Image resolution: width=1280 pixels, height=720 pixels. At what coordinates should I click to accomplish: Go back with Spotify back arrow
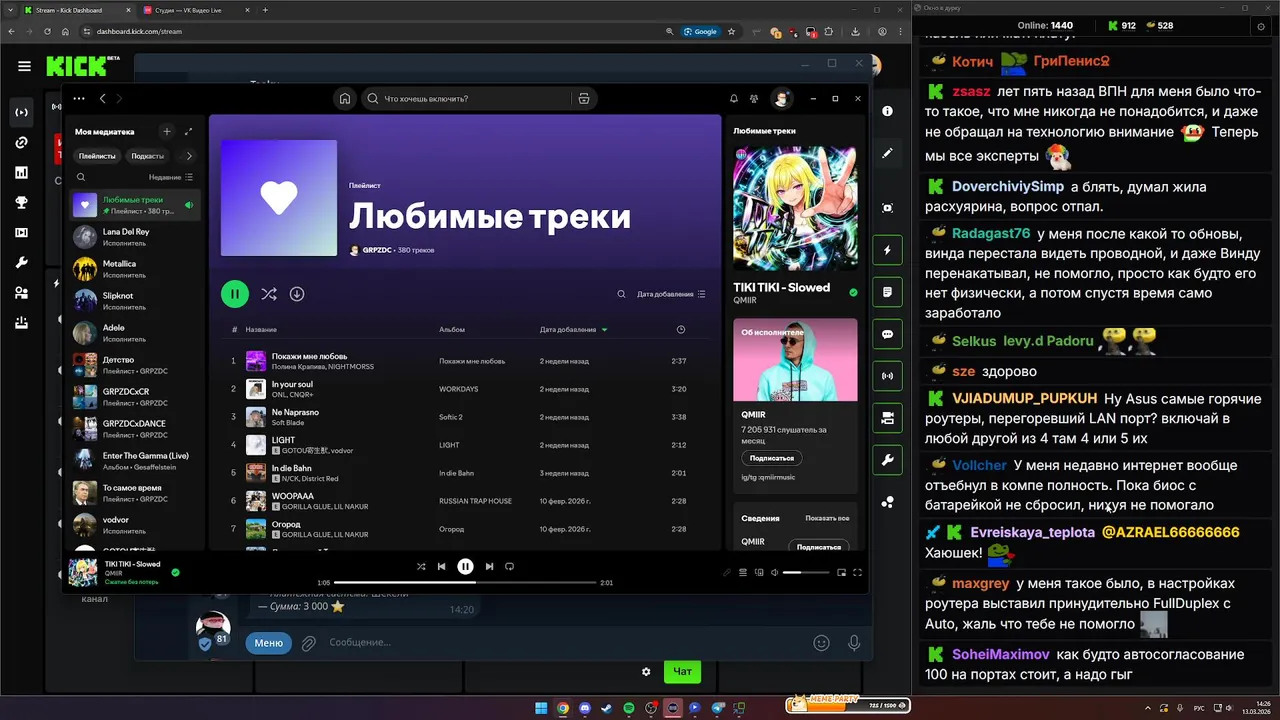coord(102,98)
